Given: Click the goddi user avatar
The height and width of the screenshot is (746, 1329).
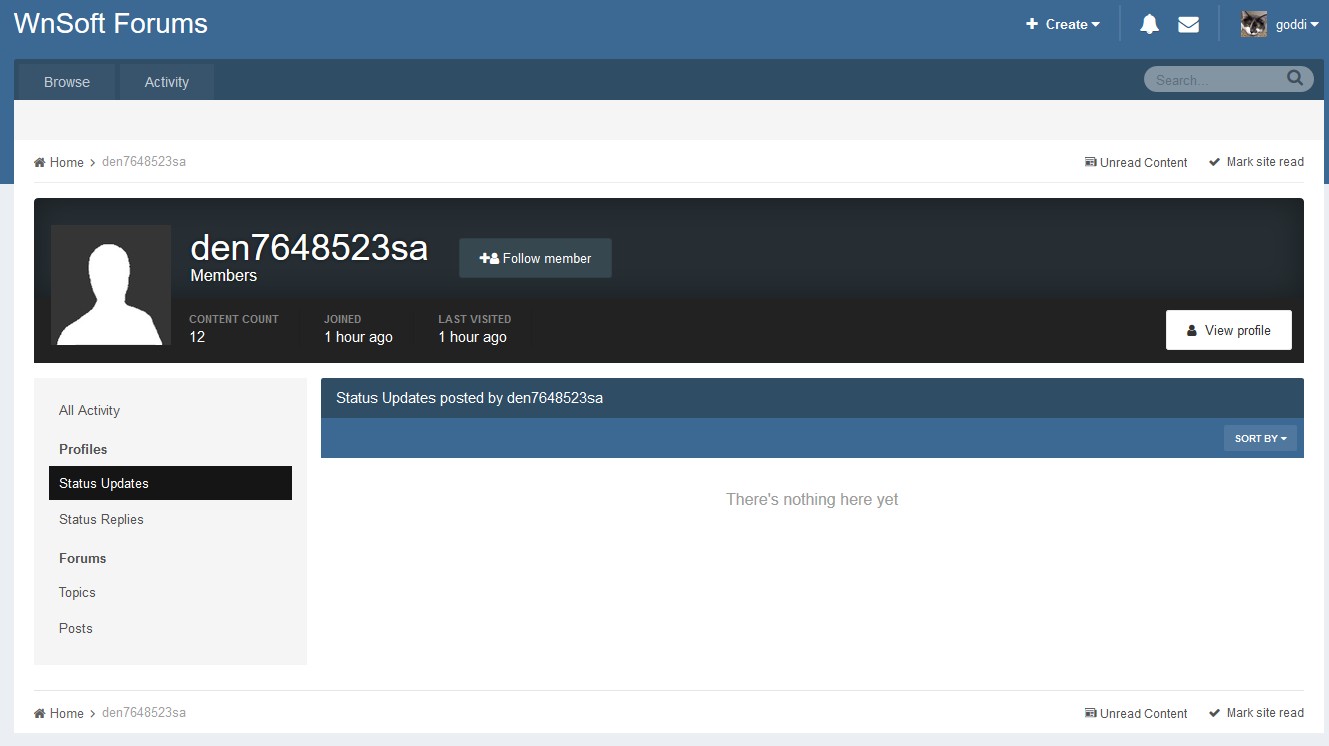Looking at the screenshot, I should (x=1254, y=24).
